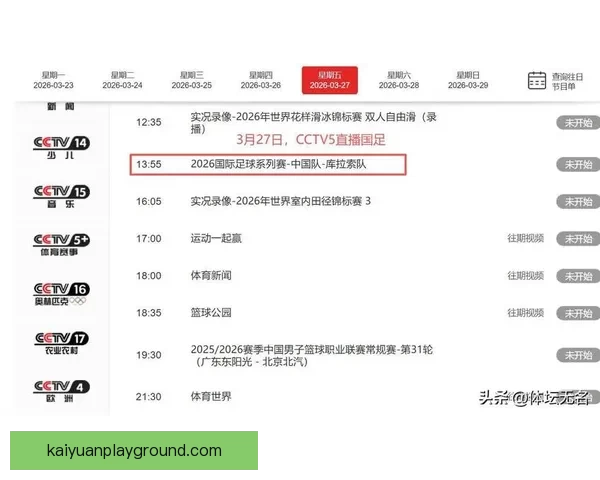Click the 12:35 time entry
Screen dimensions: 600x480
tap(149, 122)
